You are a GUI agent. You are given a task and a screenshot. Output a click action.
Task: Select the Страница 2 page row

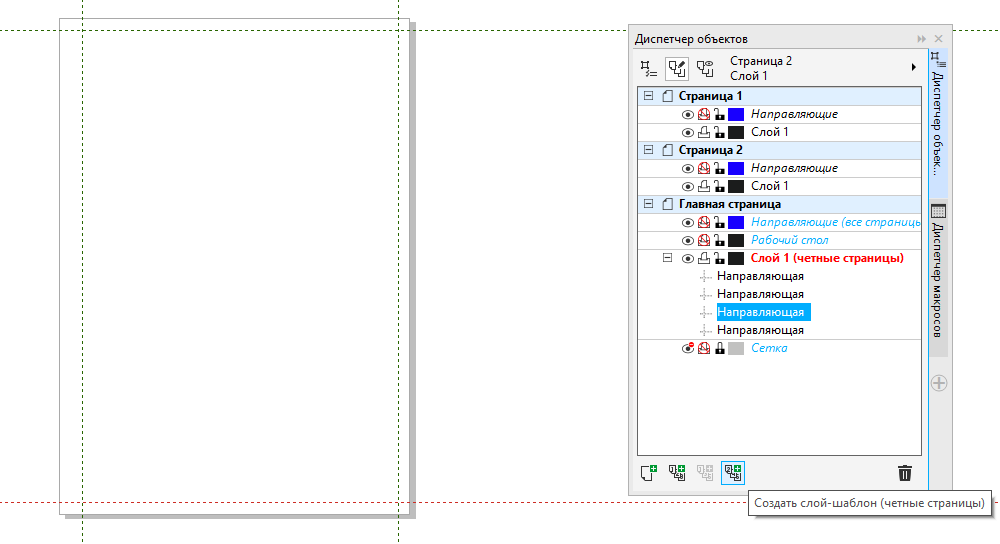coord(779,150)
